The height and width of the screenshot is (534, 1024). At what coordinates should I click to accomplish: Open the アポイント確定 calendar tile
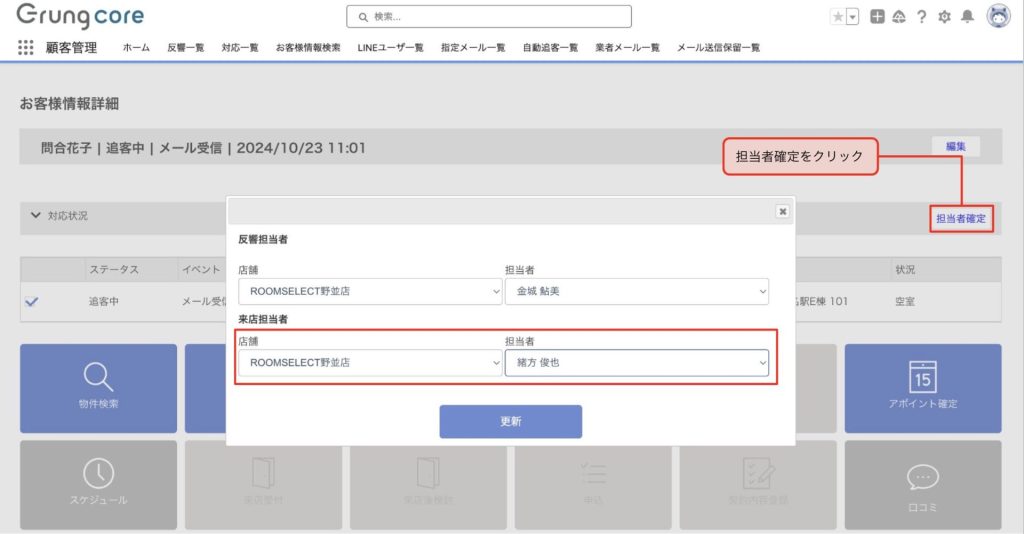pyautogui.click(x=922, y=388)
